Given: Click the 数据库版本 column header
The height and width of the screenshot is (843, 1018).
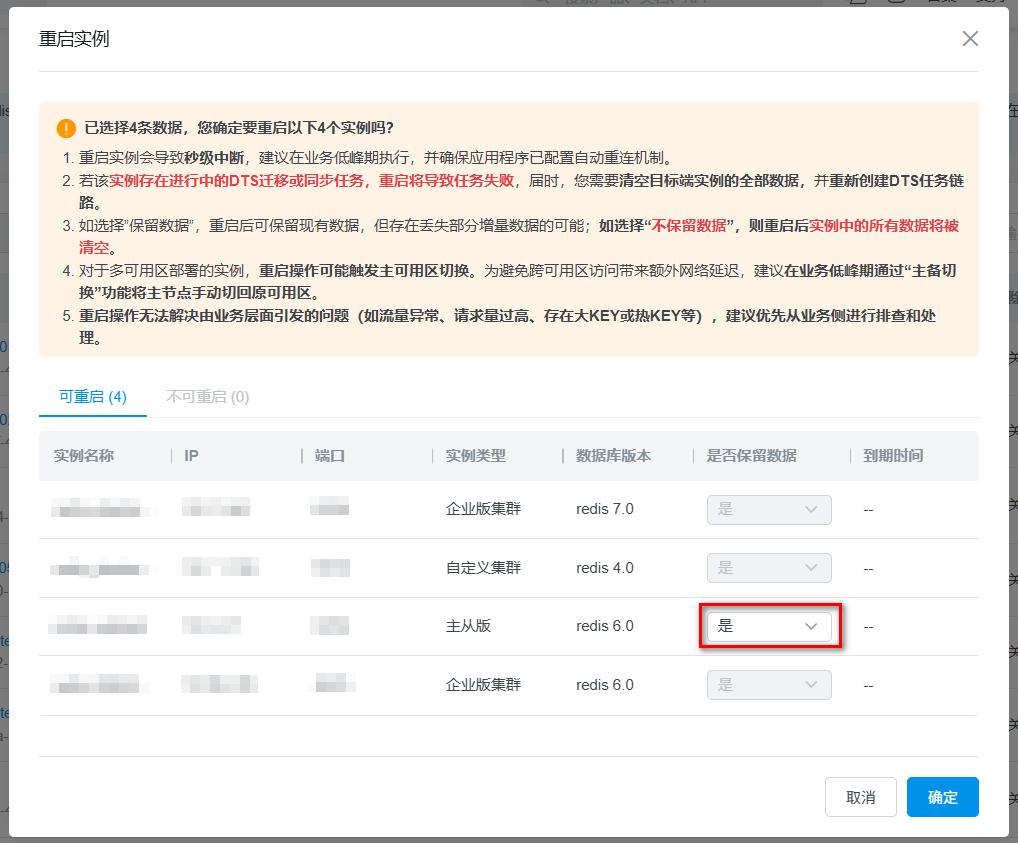Looking at the screenshot, I should [x=614, y=456].
